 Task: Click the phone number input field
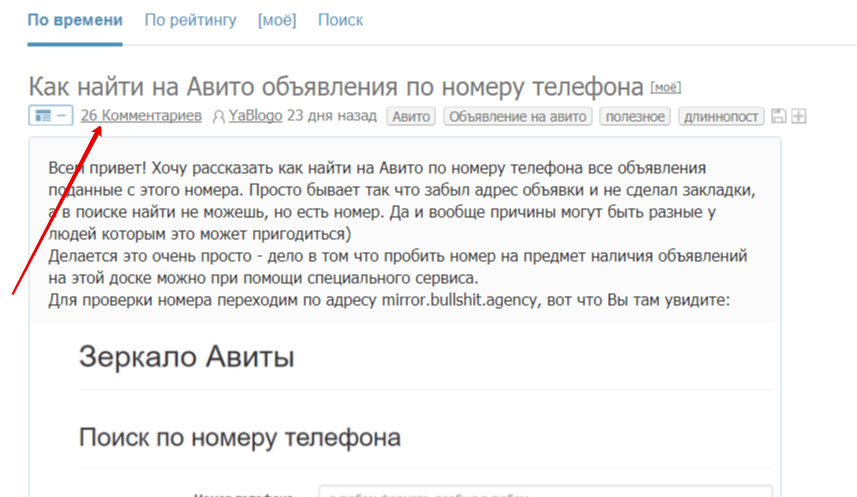coord(545,491)
